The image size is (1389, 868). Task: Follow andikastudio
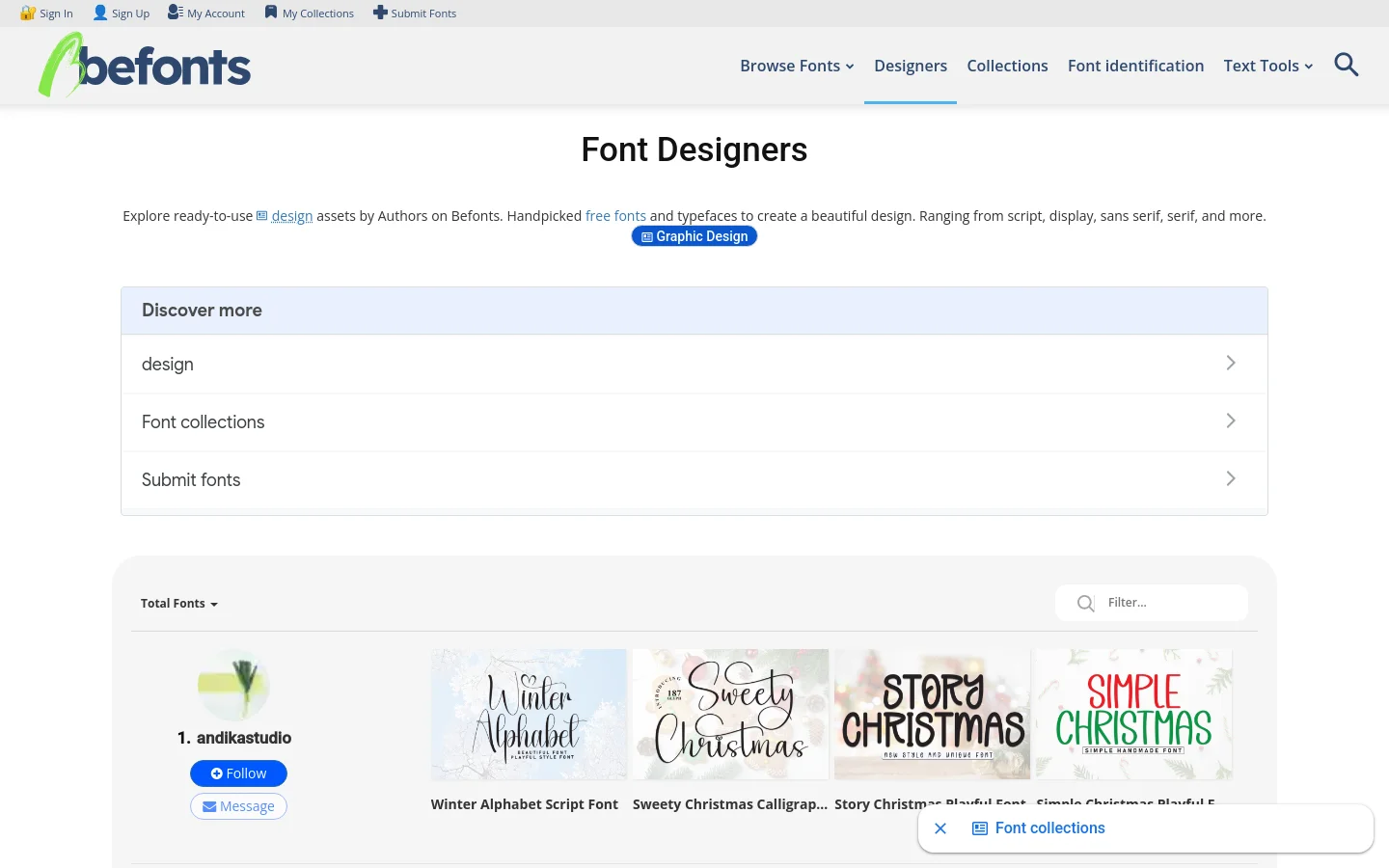pos(238,773)
